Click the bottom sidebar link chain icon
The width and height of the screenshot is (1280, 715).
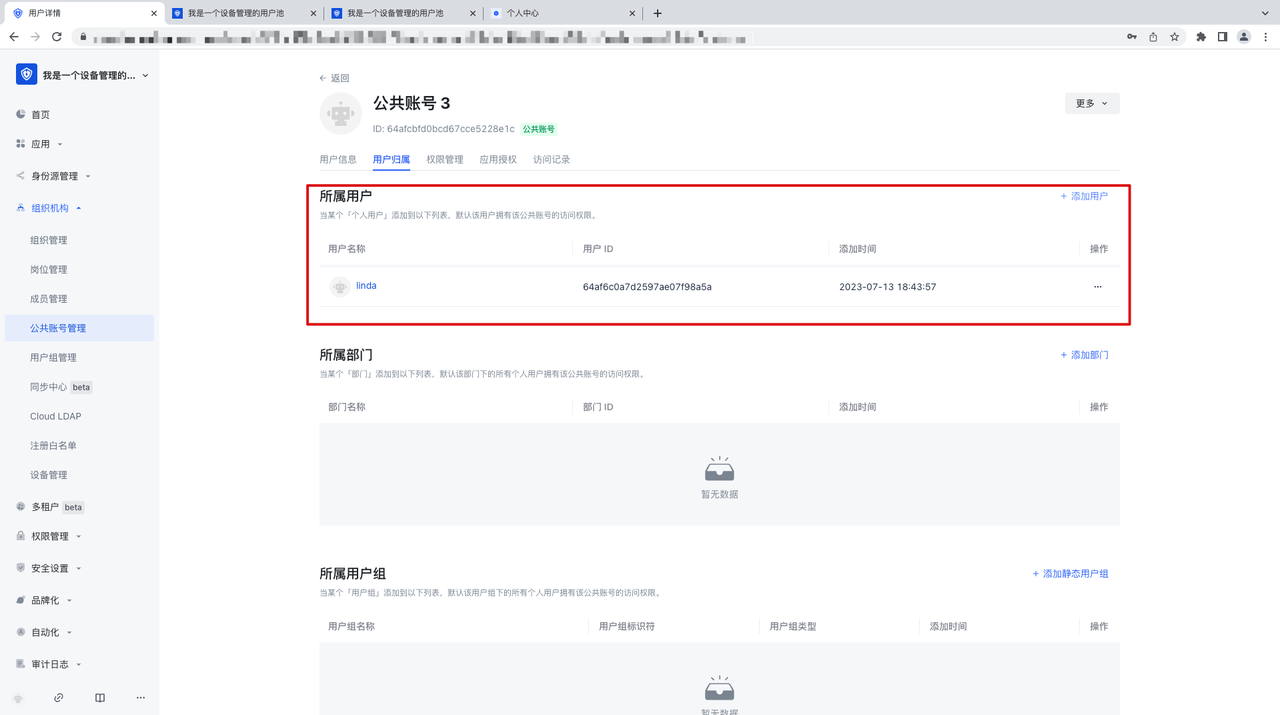(59, 698)
